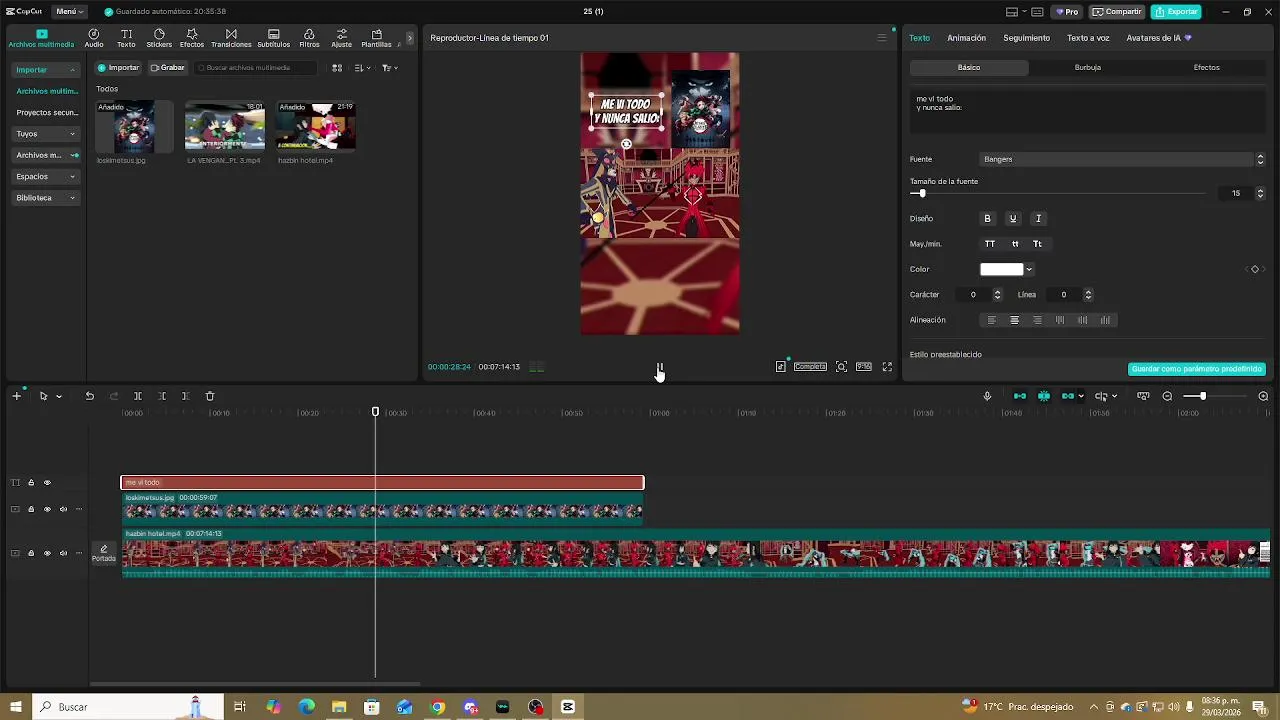The image size is (1280, 720).
Task: Click the Portada cover edit button
Action: coord(104,553)
